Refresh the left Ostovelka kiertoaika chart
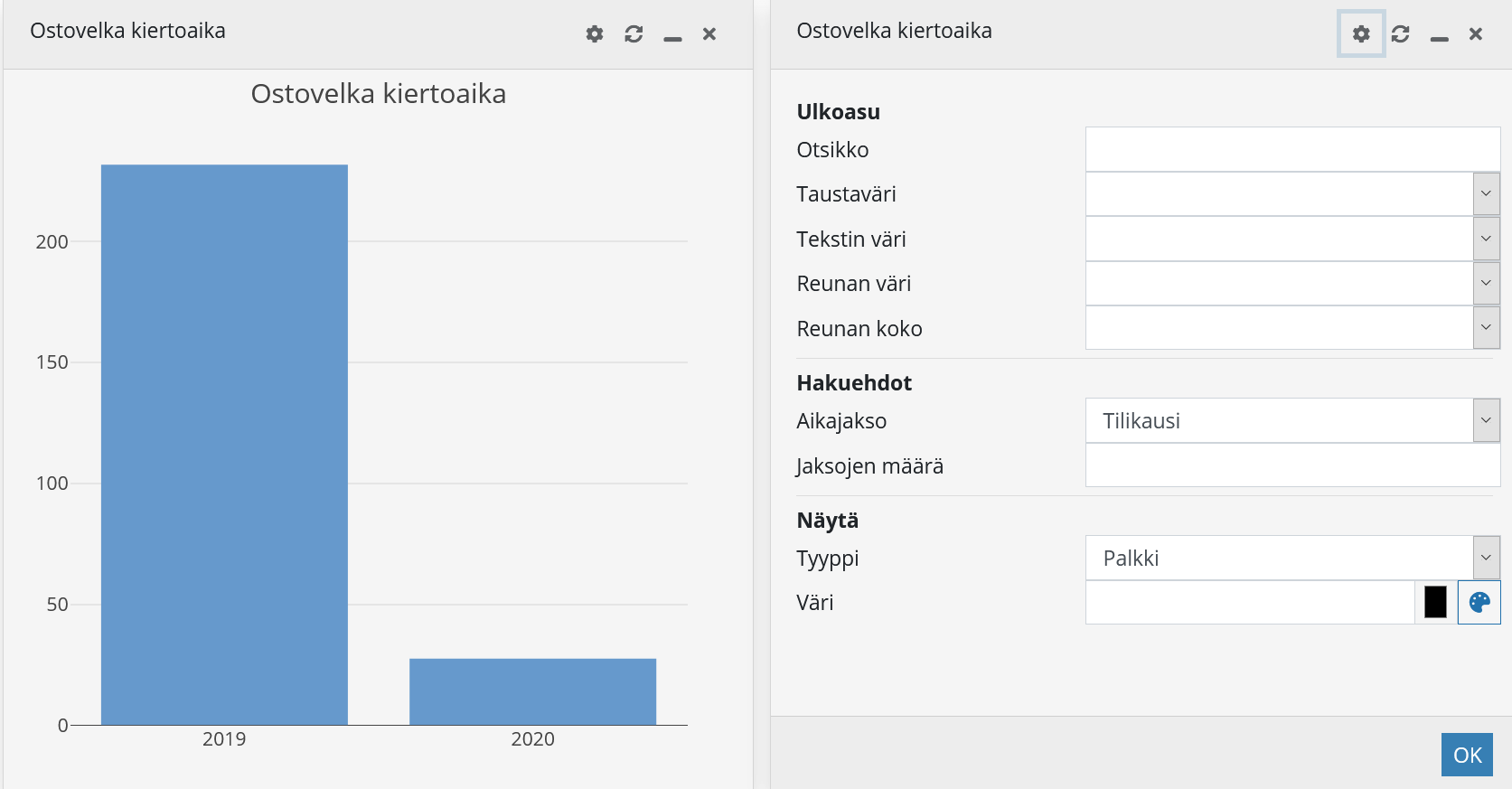Screen dimensions: 1512x789 tap(634, 34)
